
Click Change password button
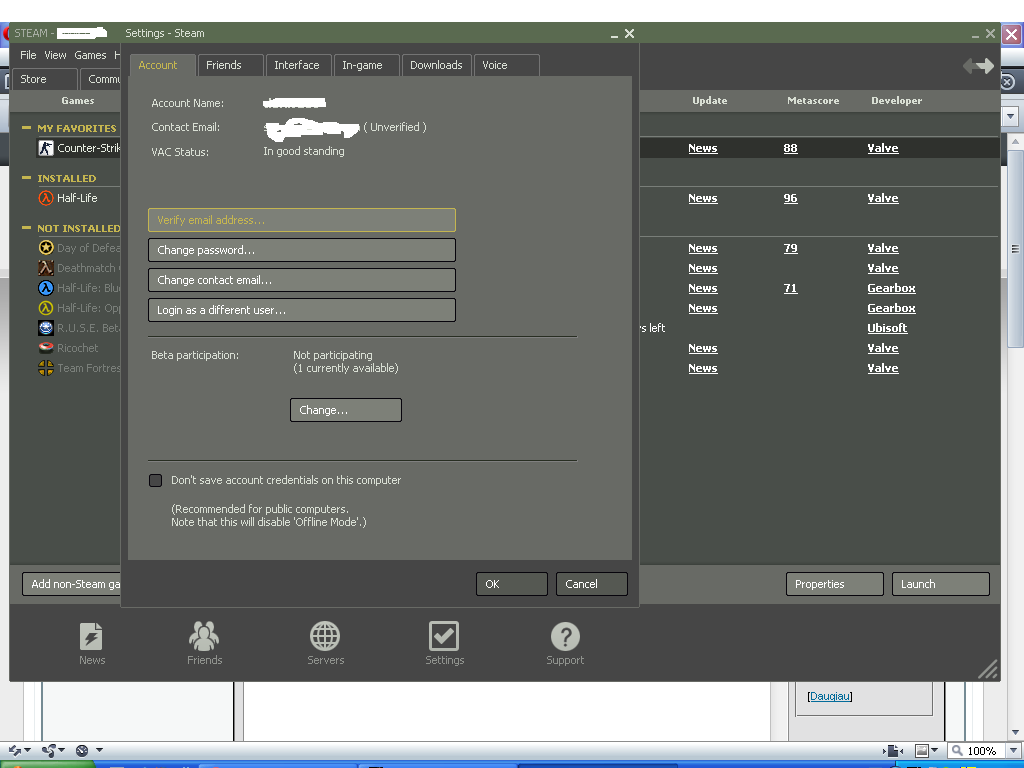coord(302,250)
